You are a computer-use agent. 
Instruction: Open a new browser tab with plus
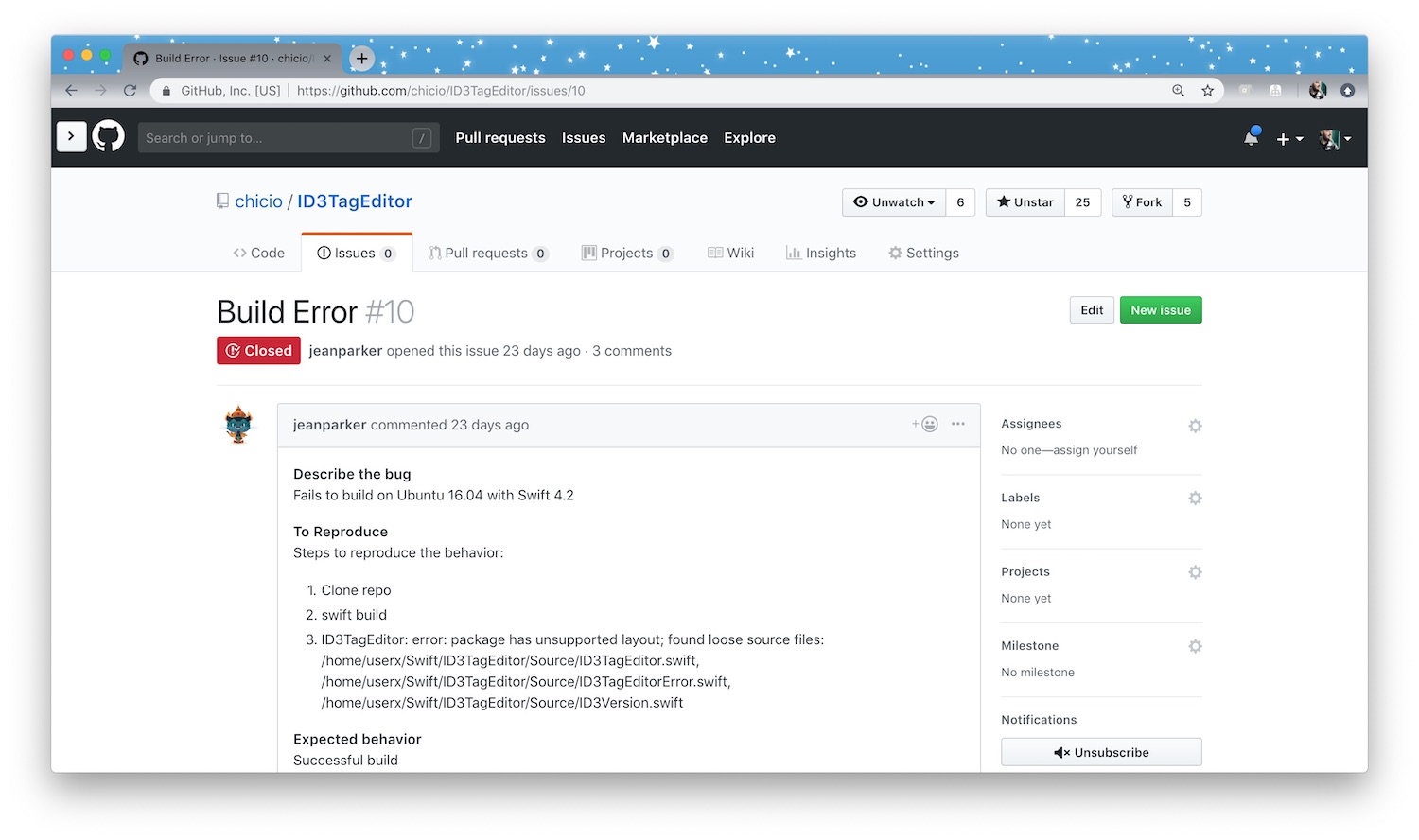pos(361,59)
